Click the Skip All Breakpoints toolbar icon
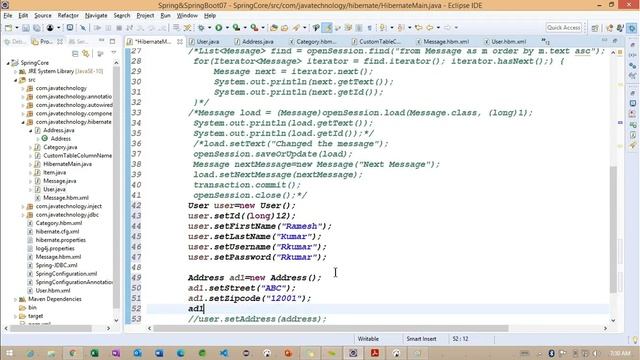Viewport: 640px width, 360px height. click(83, 28)
